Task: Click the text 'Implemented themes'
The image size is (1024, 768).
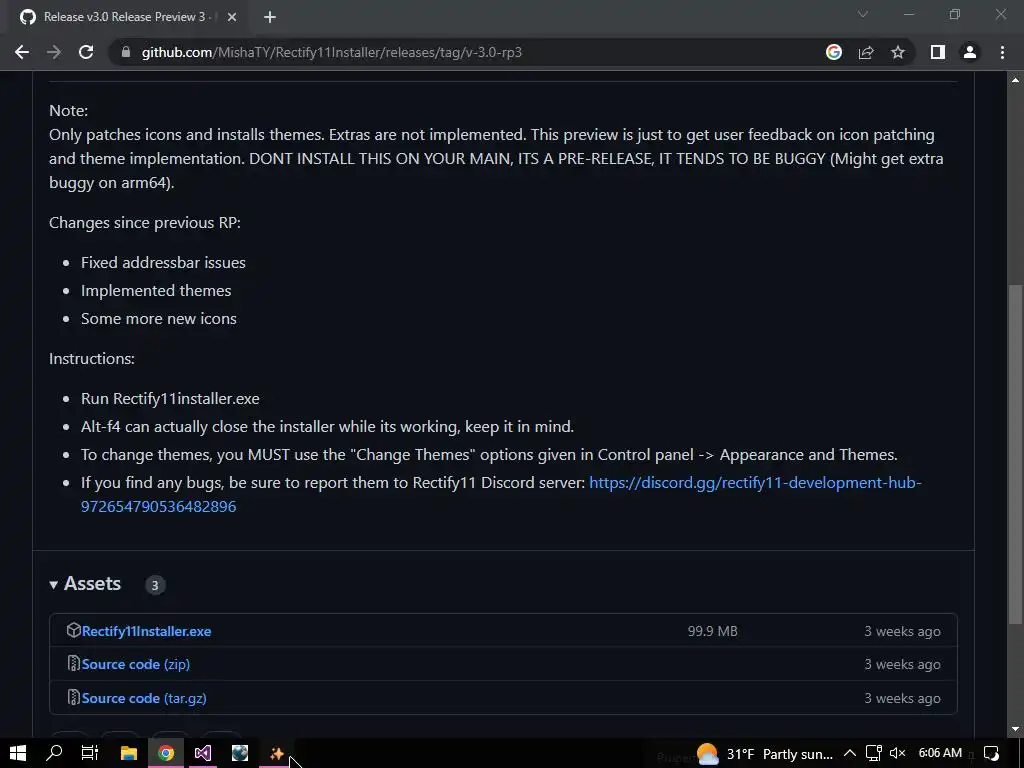Action: point(156,291)
